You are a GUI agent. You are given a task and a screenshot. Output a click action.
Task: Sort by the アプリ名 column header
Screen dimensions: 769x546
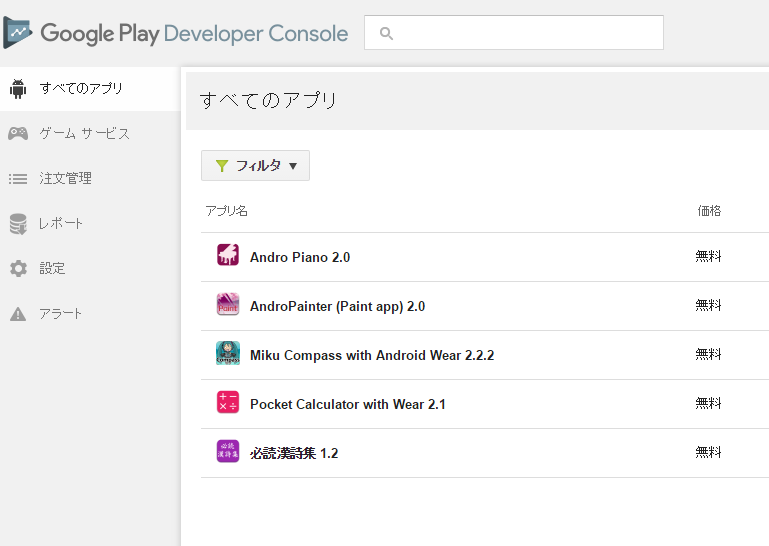pos(226,211)
